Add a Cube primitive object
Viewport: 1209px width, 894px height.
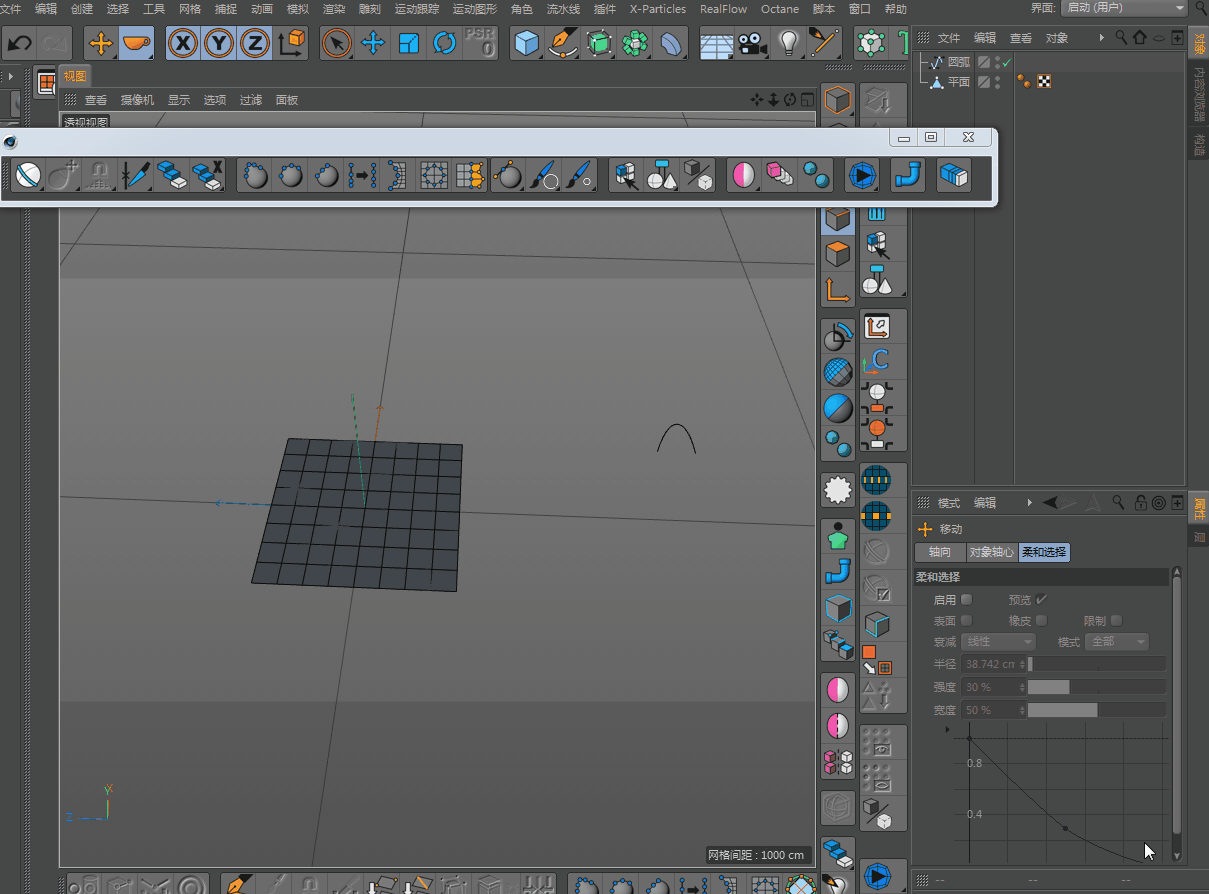point(527,43)
